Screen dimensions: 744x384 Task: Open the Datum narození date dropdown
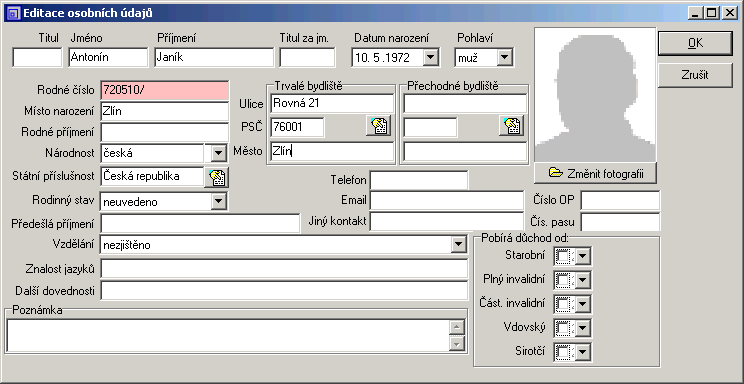430,58
